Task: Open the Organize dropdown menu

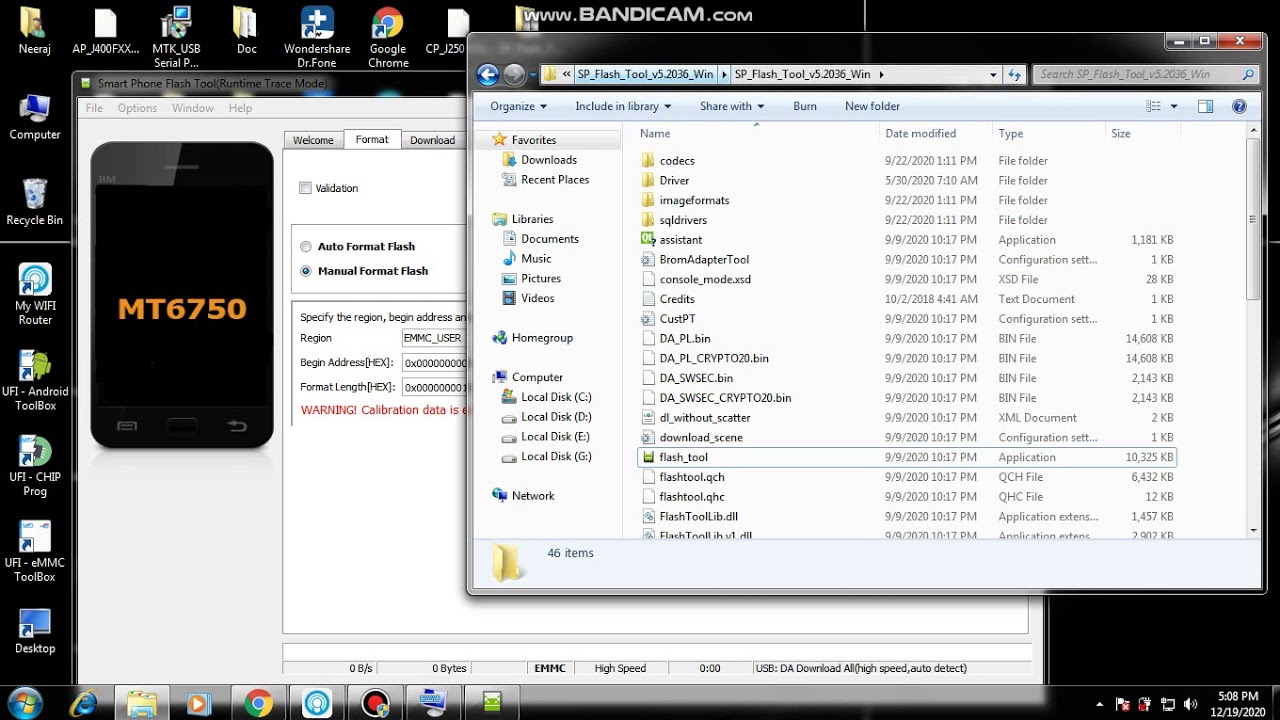Action: [x=518, y=106]
